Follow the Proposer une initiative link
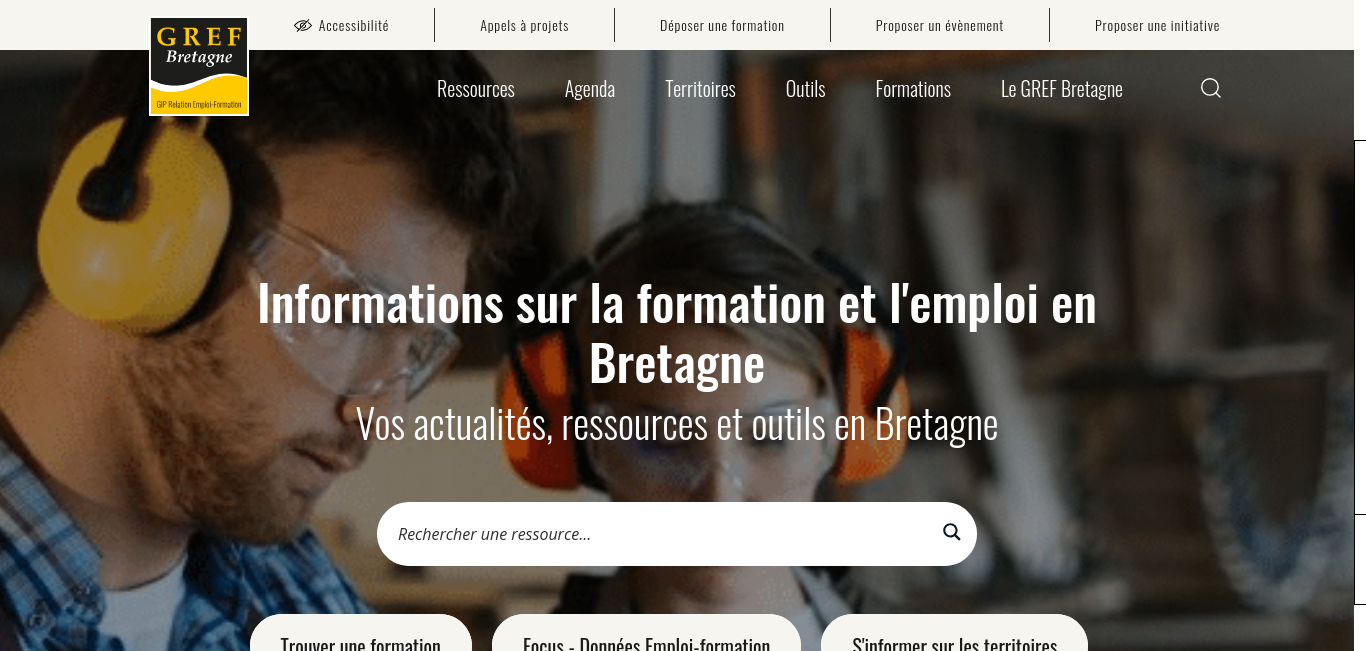 pyautogui.click(x=1157, y=26)
